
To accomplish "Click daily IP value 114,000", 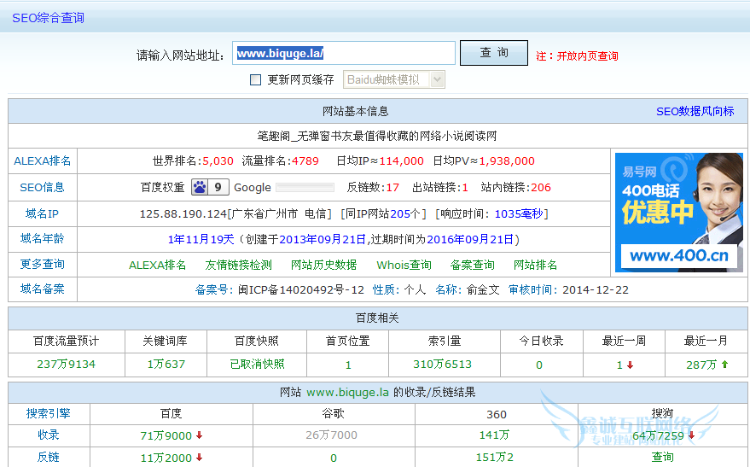I will (401, 161).
